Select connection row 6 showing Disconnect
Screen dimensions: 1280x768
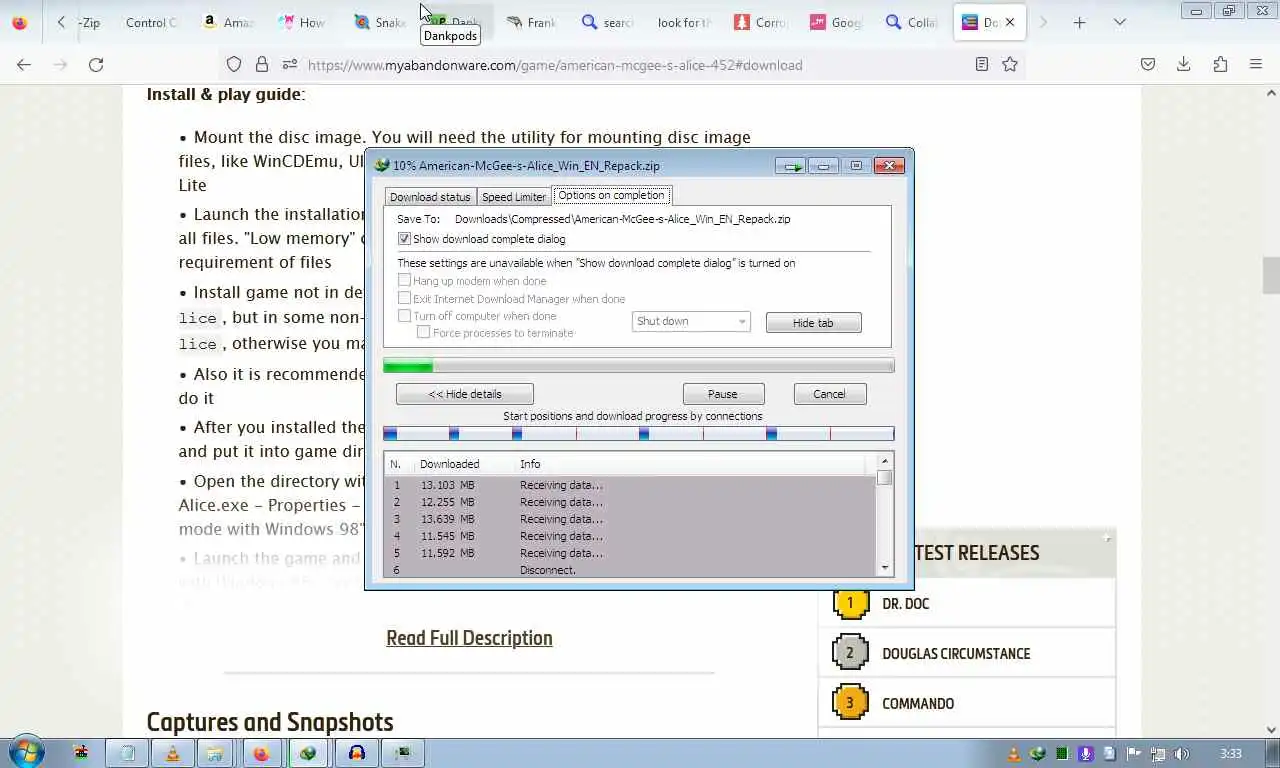[630, 569]
